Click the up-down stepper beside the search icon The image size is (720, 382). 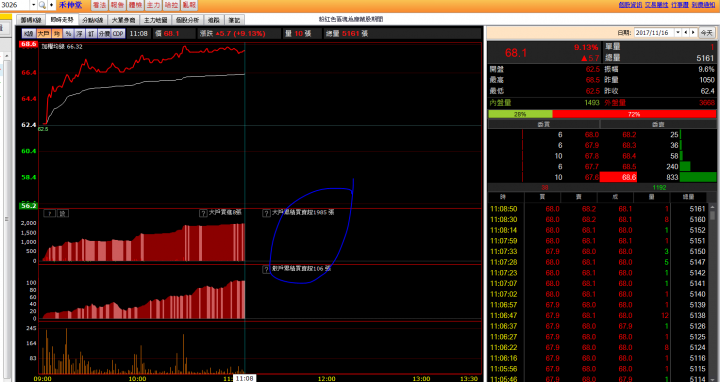tap(51, 5)
